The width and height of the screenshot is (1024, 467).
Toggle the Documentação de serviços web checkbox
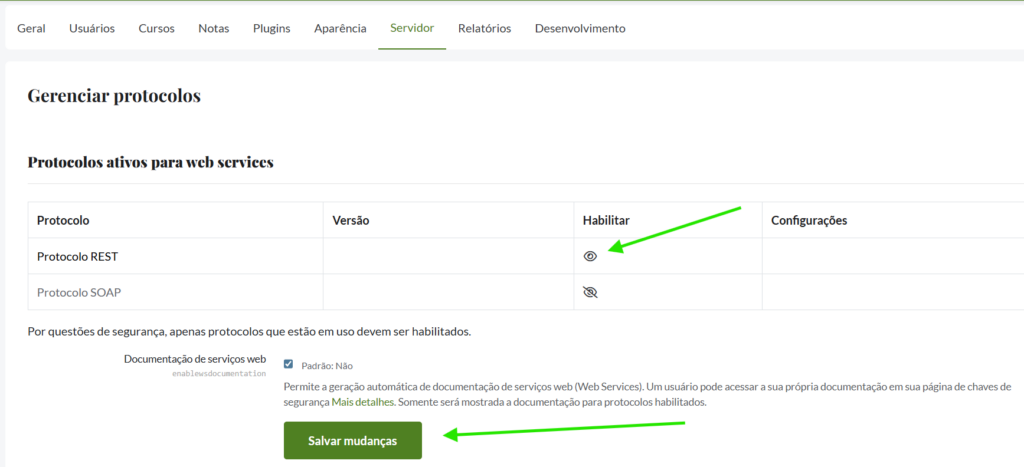pyautogui.click(x=289, y=364)
